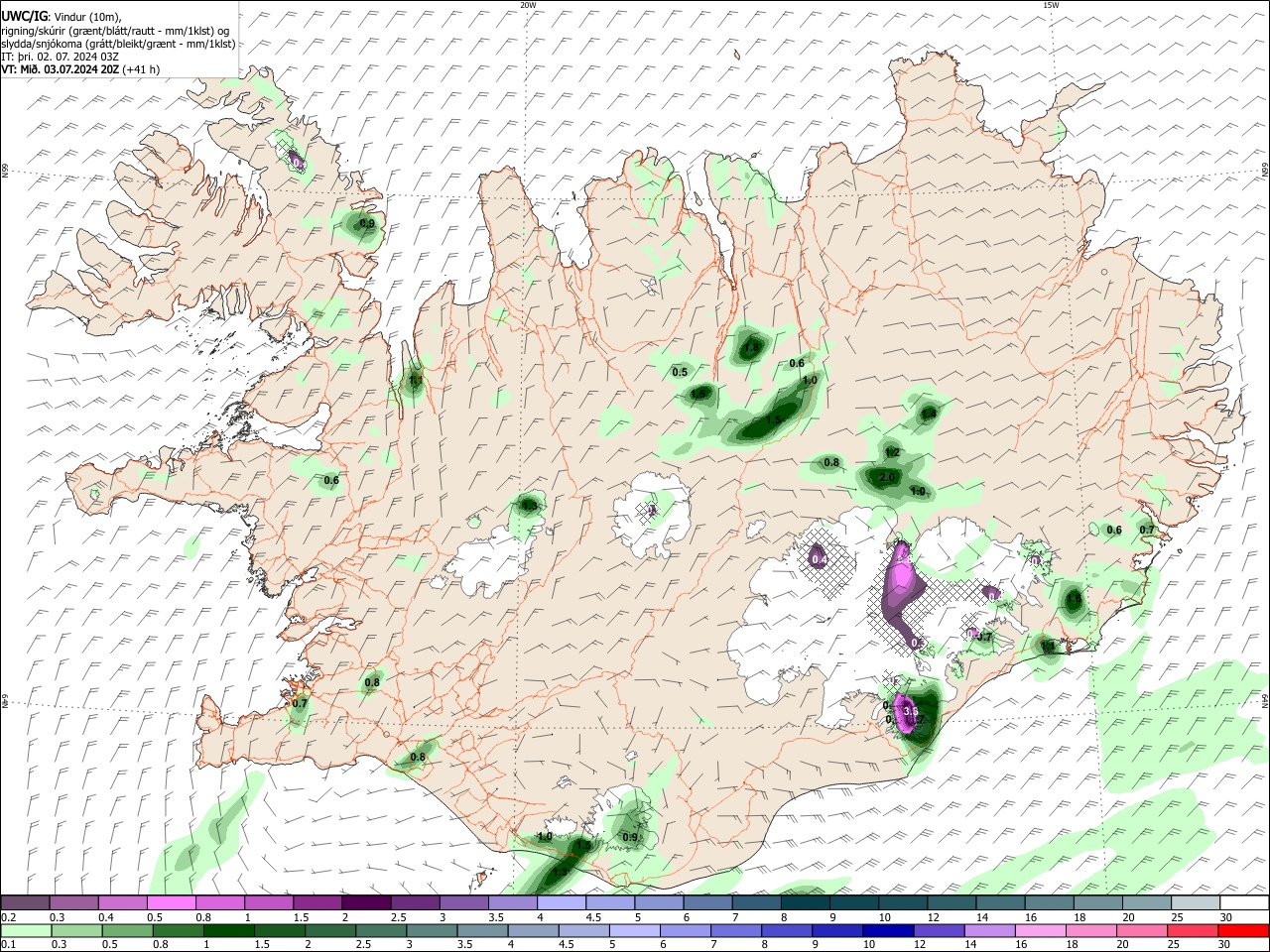
Task: Click the 'VT: Mið. 03.07.2024 20Z (+41 h)' line
Action: click(x=80, y=69)
